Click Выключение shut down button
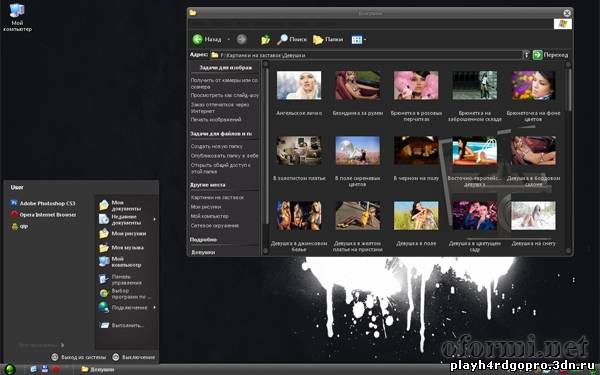This screenshot has width=600, height=375. click(x=134, y=357)
